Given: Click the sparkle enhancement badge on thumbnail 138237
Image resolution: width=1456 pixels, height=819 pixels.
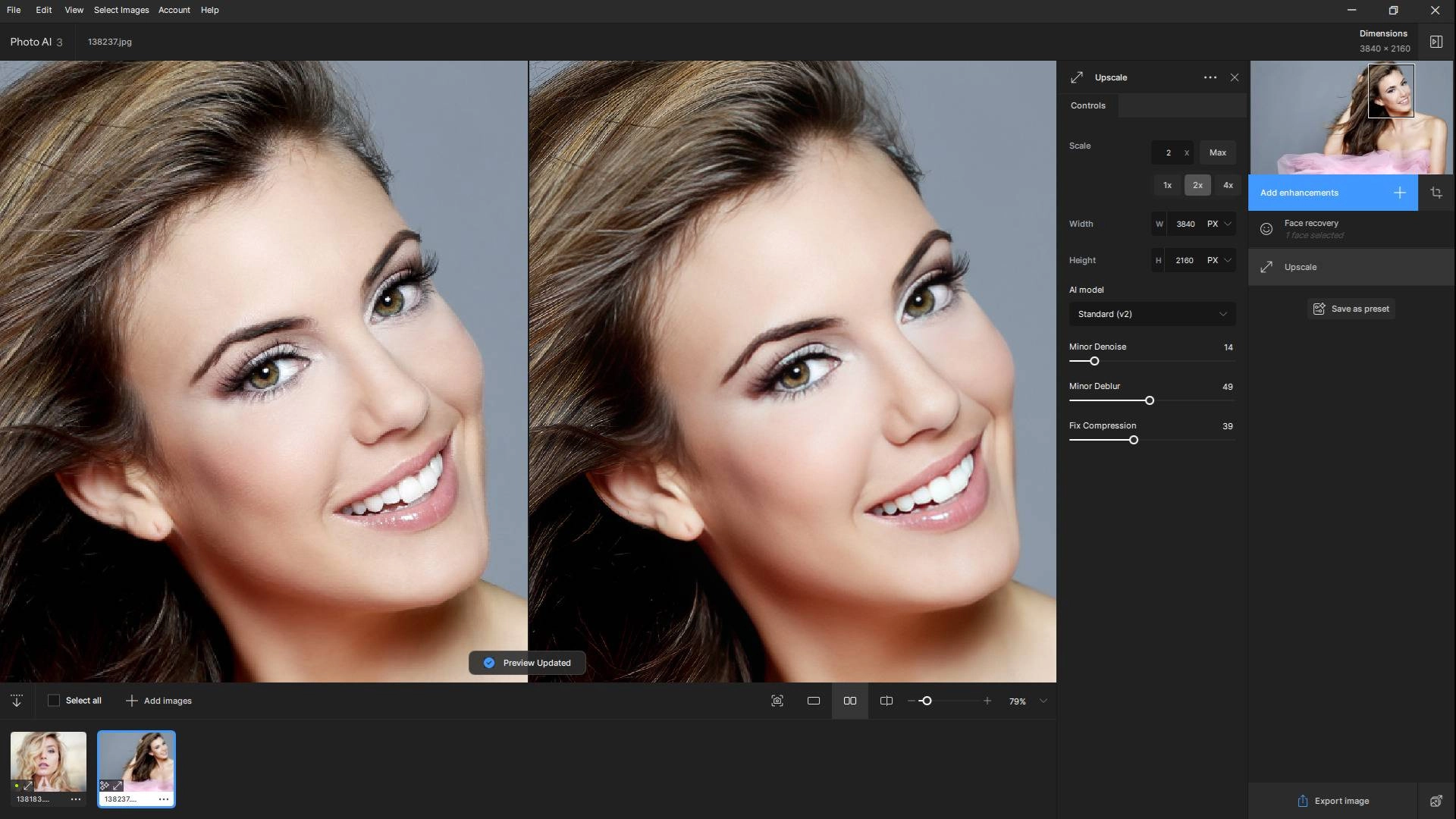Looking at the screenshot, I should (105, 786).
